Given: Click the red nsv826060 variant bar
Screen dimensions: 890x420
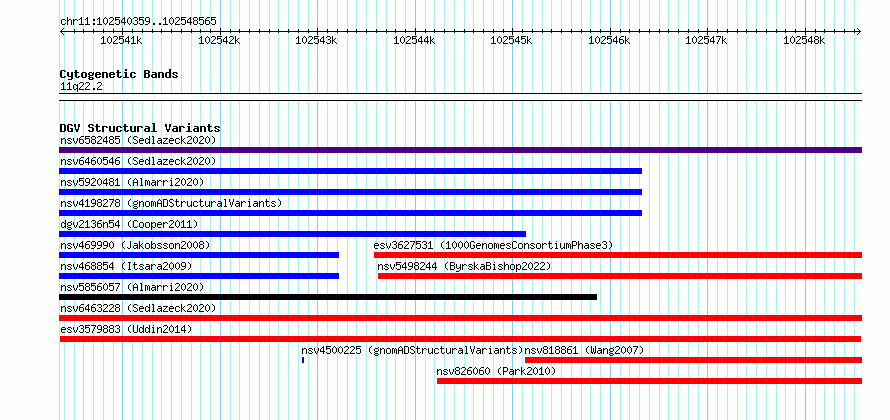Looking at the screenshot, I should click(x=649, y=381).
